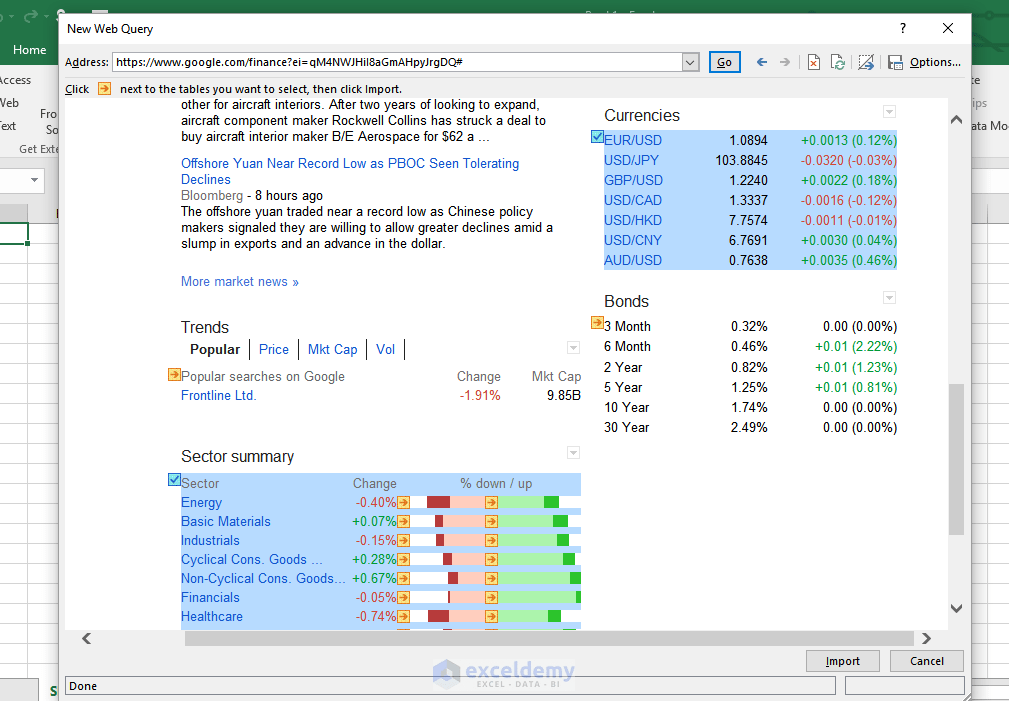Toggle the Hide Icons toolbar button
This screenshot has height=701, width=1009.
point(866,62)
